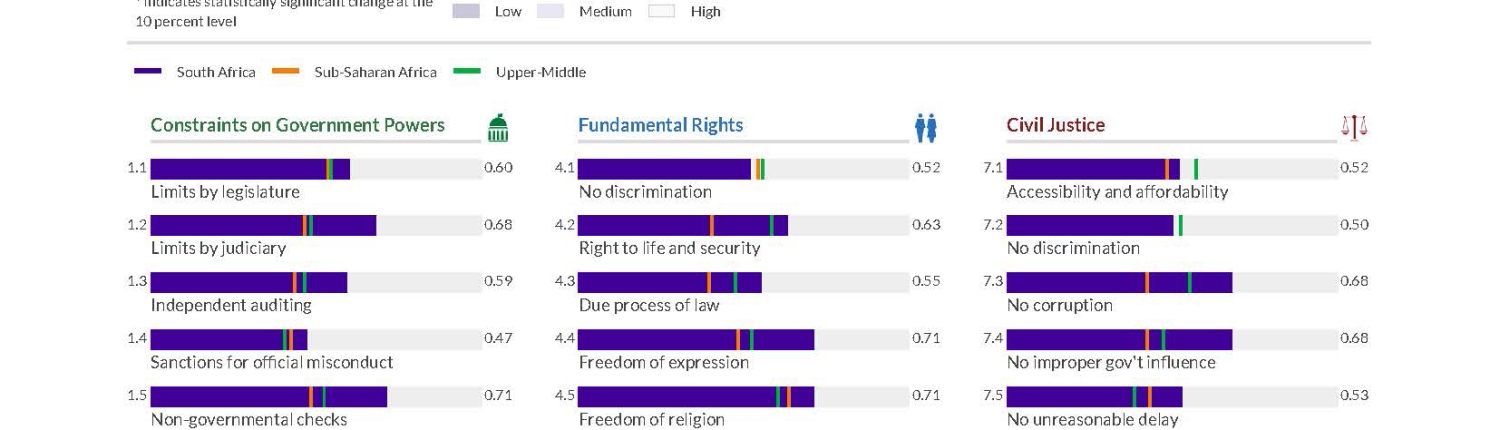
Task: Click the Civil Justice scales icon
Action: (x=1354, y=128)
